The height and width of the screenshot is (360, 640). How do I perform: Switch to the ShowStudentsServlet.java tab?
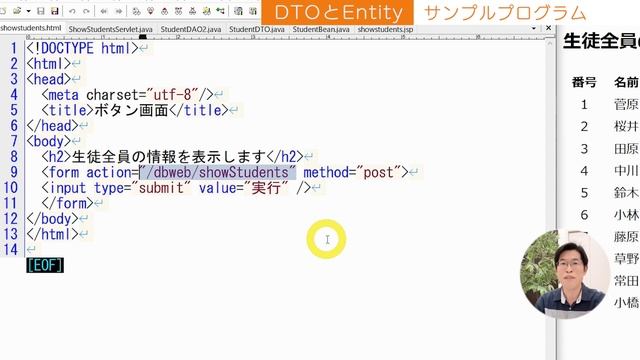tap(111, 29)
